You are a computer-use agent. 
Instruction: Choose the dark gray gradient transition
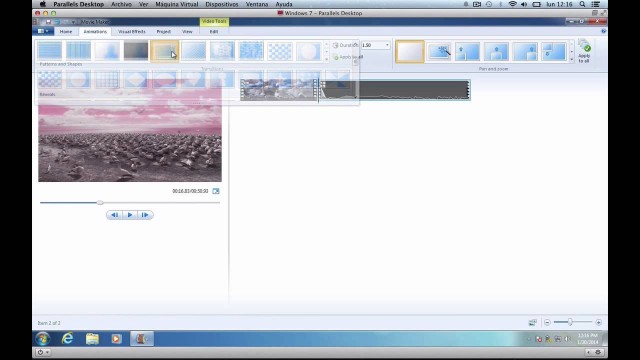pyautogui.click(x=136, y=51)
